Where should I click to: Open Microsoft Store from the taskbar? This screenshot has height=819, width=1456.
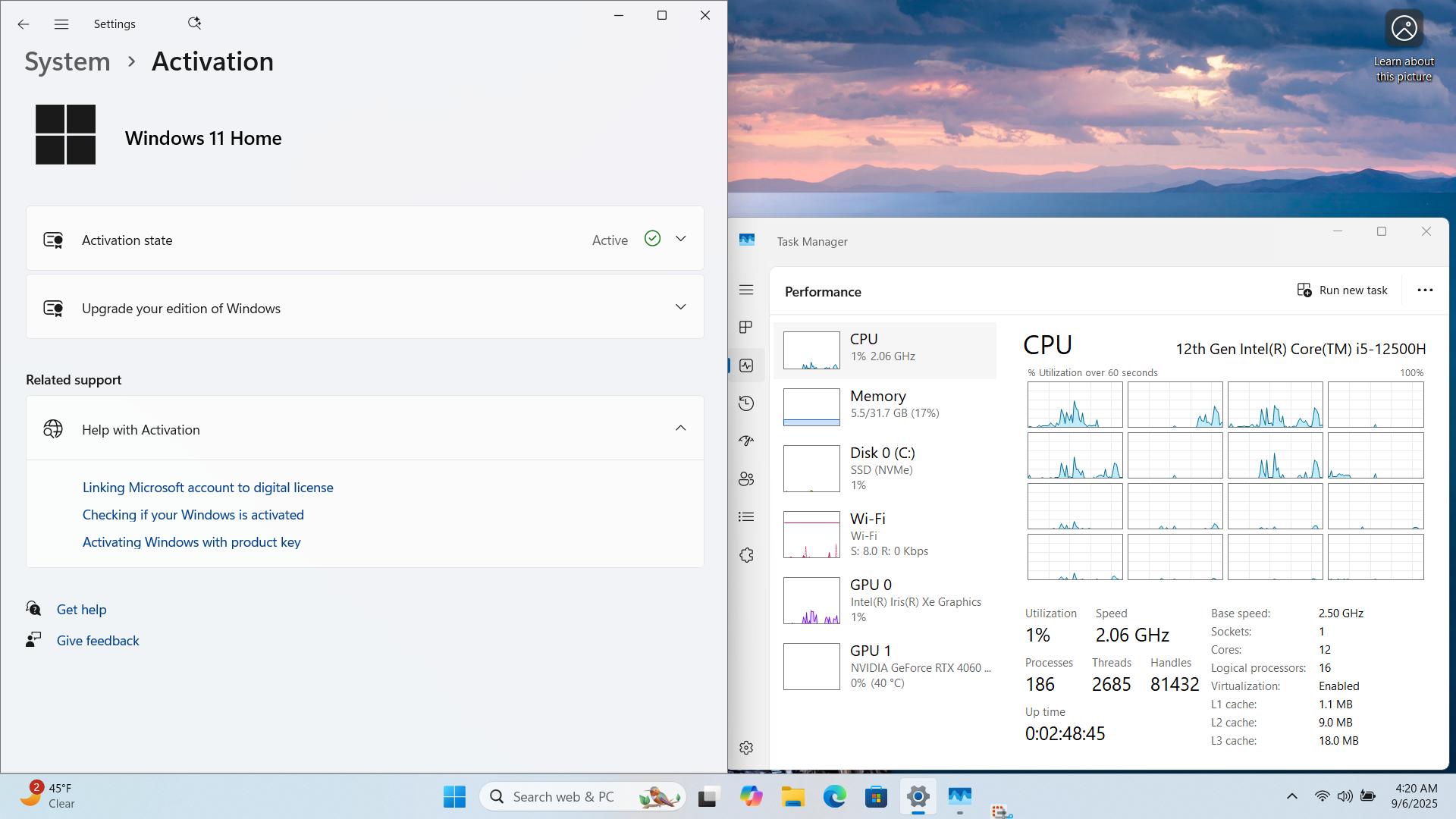[877, 796]
